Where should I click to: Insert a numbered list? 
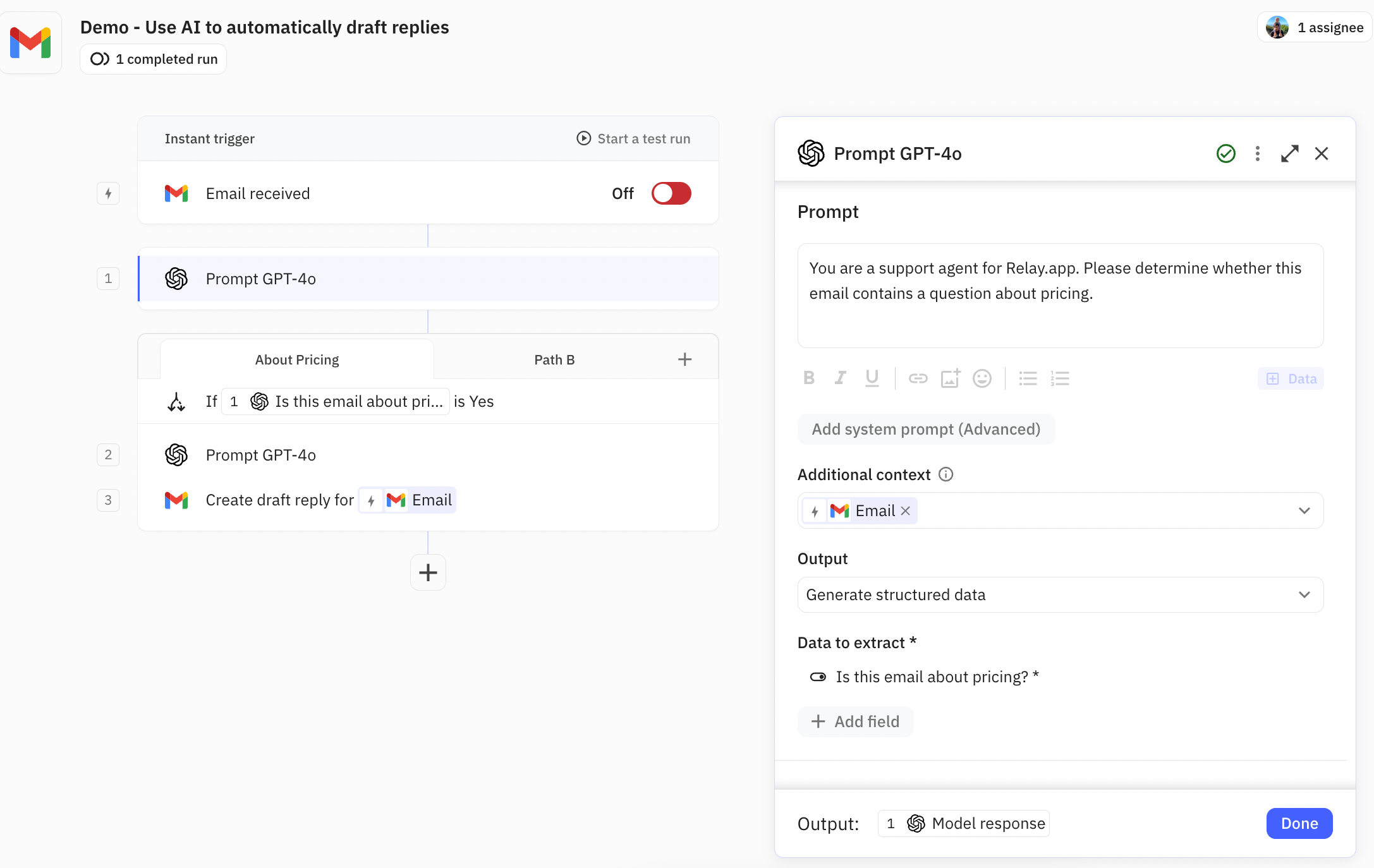[x=1060, y=378]
